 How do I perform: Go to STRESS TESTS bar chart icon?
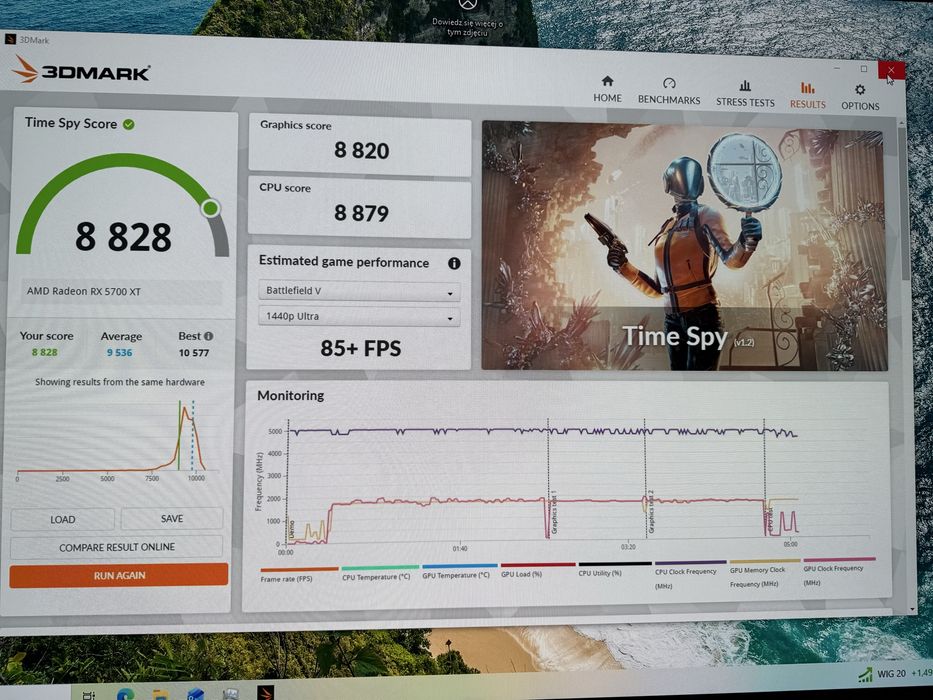[x=744, y=85]
